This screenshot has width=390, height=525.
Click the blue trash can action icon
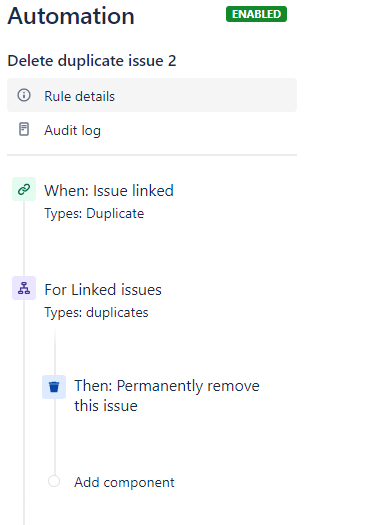click(x=54, y=387)
